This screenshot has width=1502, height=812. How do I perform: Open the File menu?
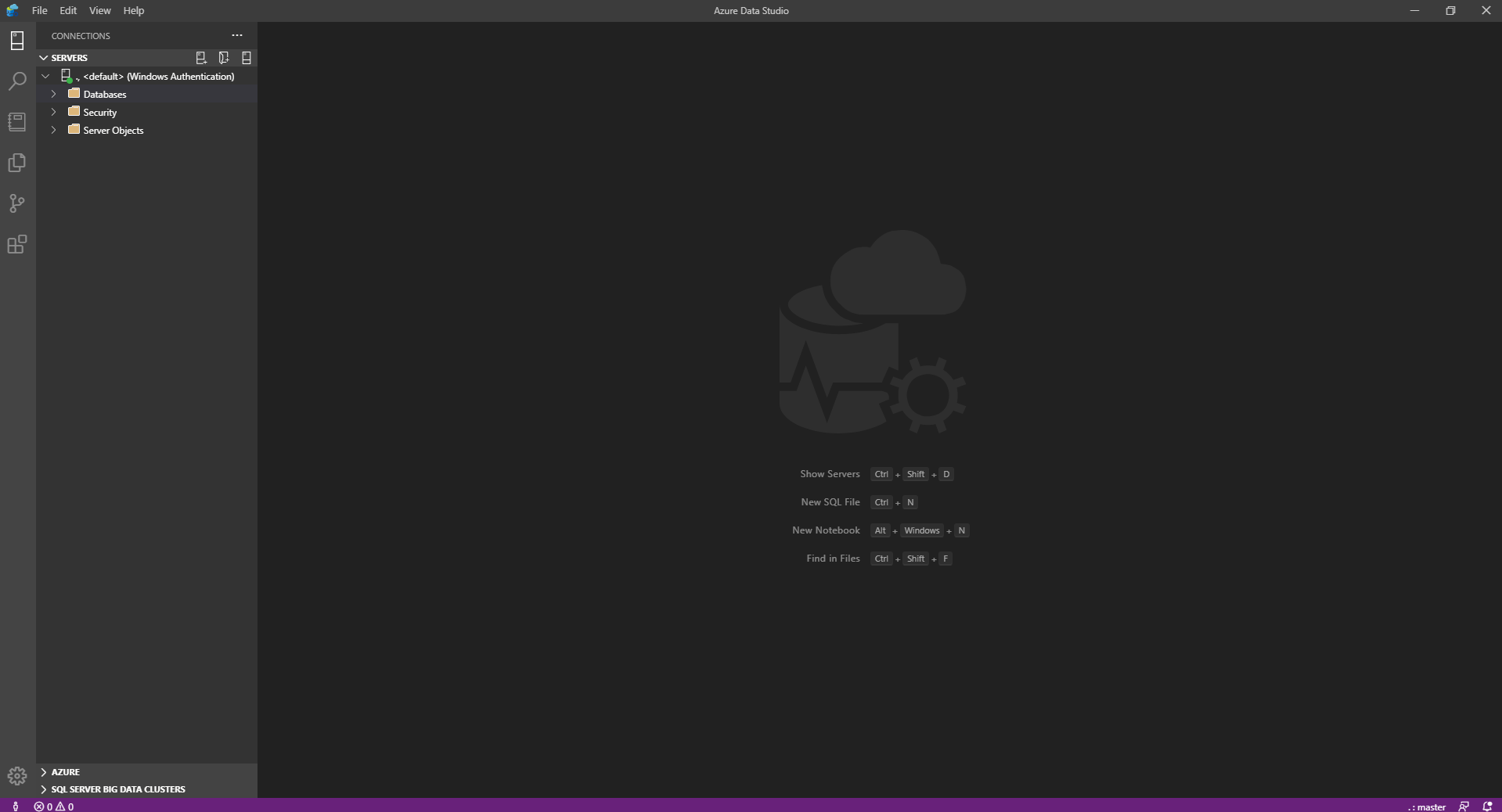[39, 10]
